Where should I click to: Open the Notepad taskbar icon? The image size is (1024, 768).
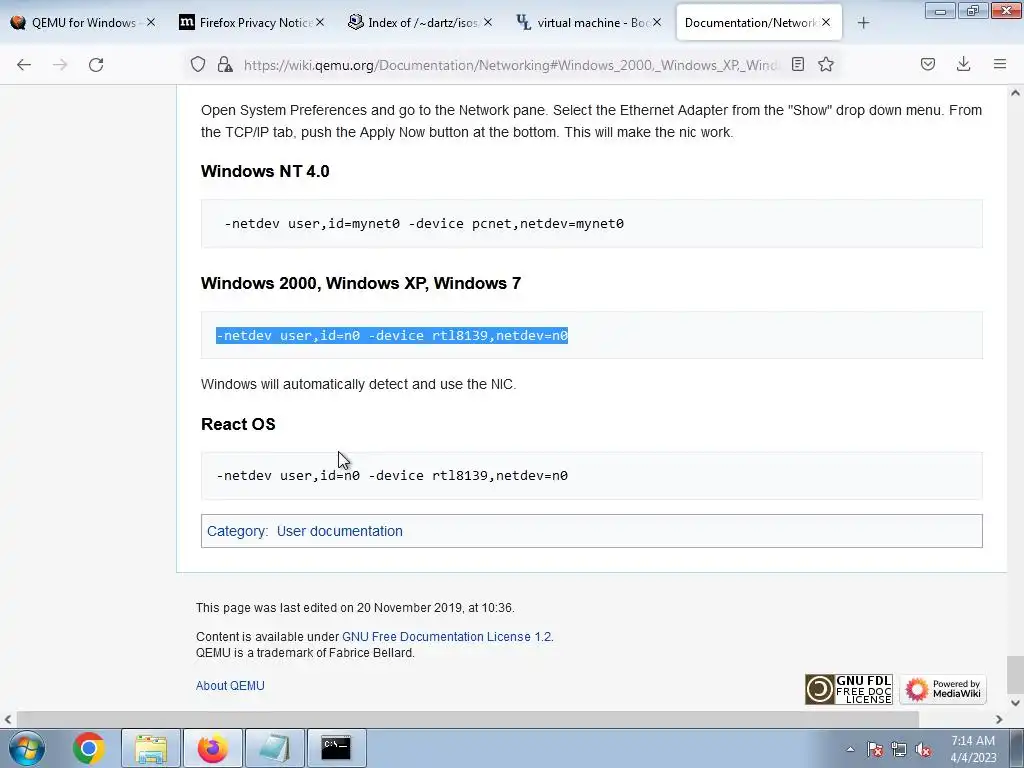coord(274,748)
